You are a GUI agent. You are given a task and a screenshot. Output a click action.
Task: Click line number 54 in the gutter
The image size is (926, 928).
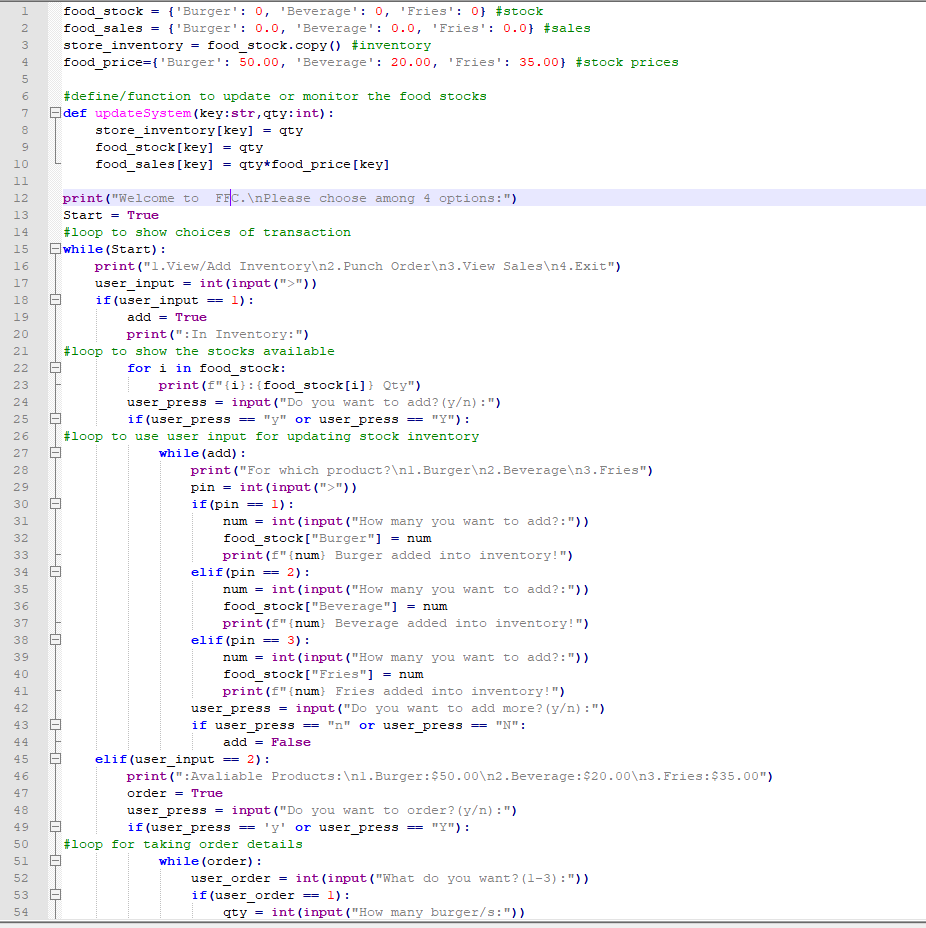coord(25,912)
